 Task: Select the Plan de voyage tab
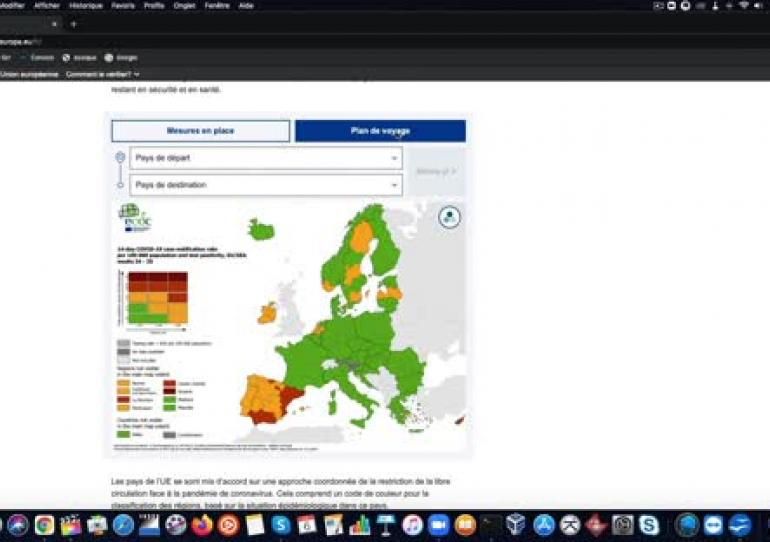[381, 131]
